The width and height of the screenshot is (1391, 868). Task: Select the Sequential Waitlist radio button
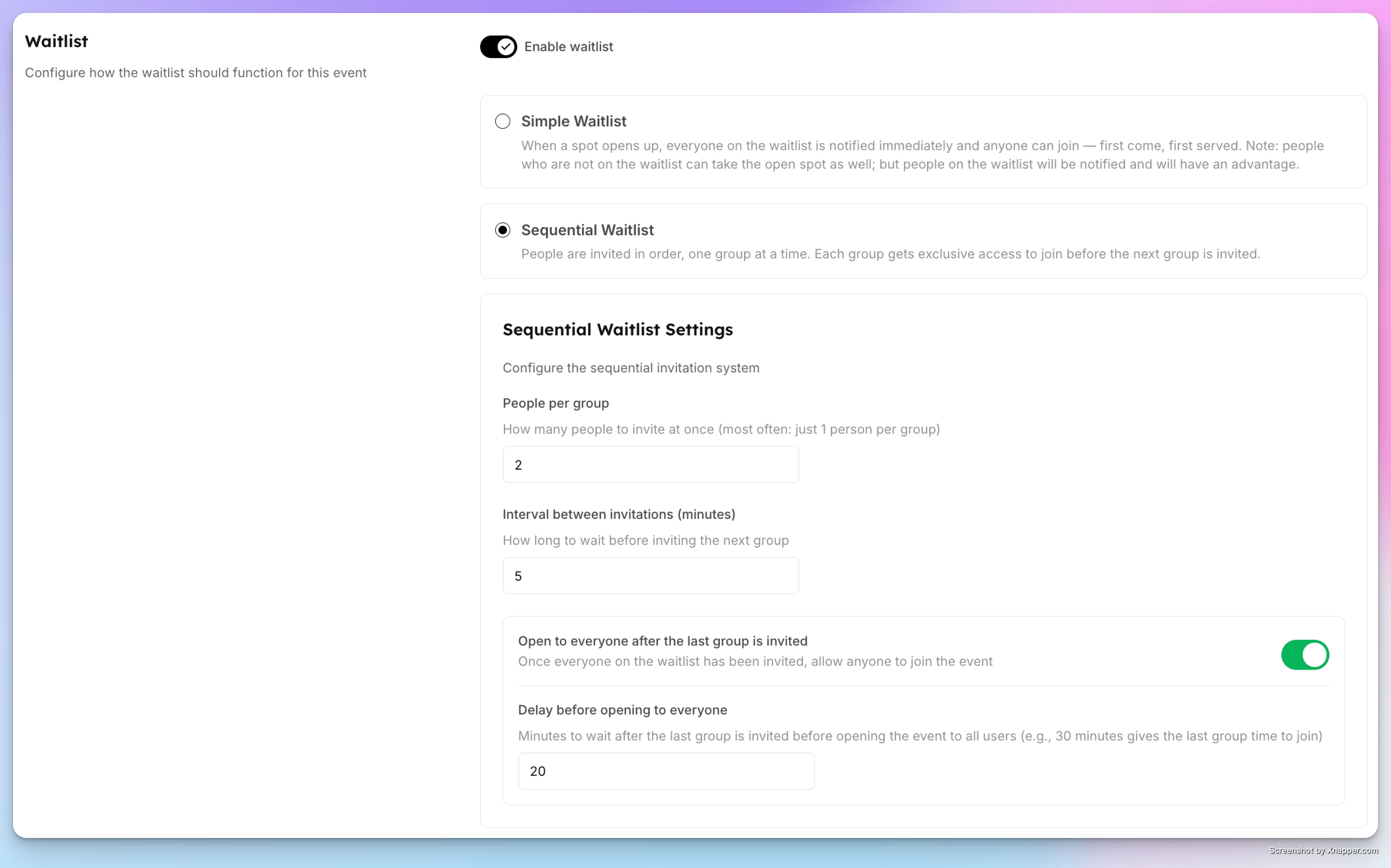pos(502,230)
